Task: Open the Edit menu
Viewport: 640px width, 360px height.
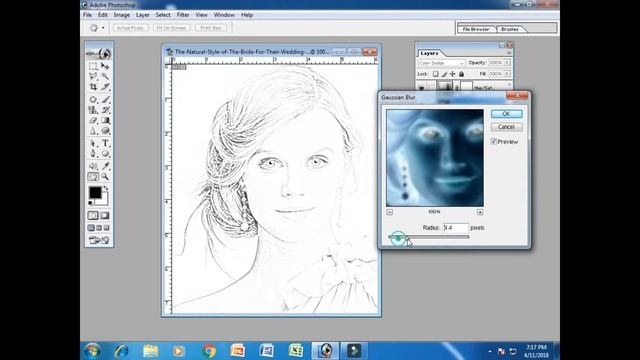Action: click(x=102, y=15)
